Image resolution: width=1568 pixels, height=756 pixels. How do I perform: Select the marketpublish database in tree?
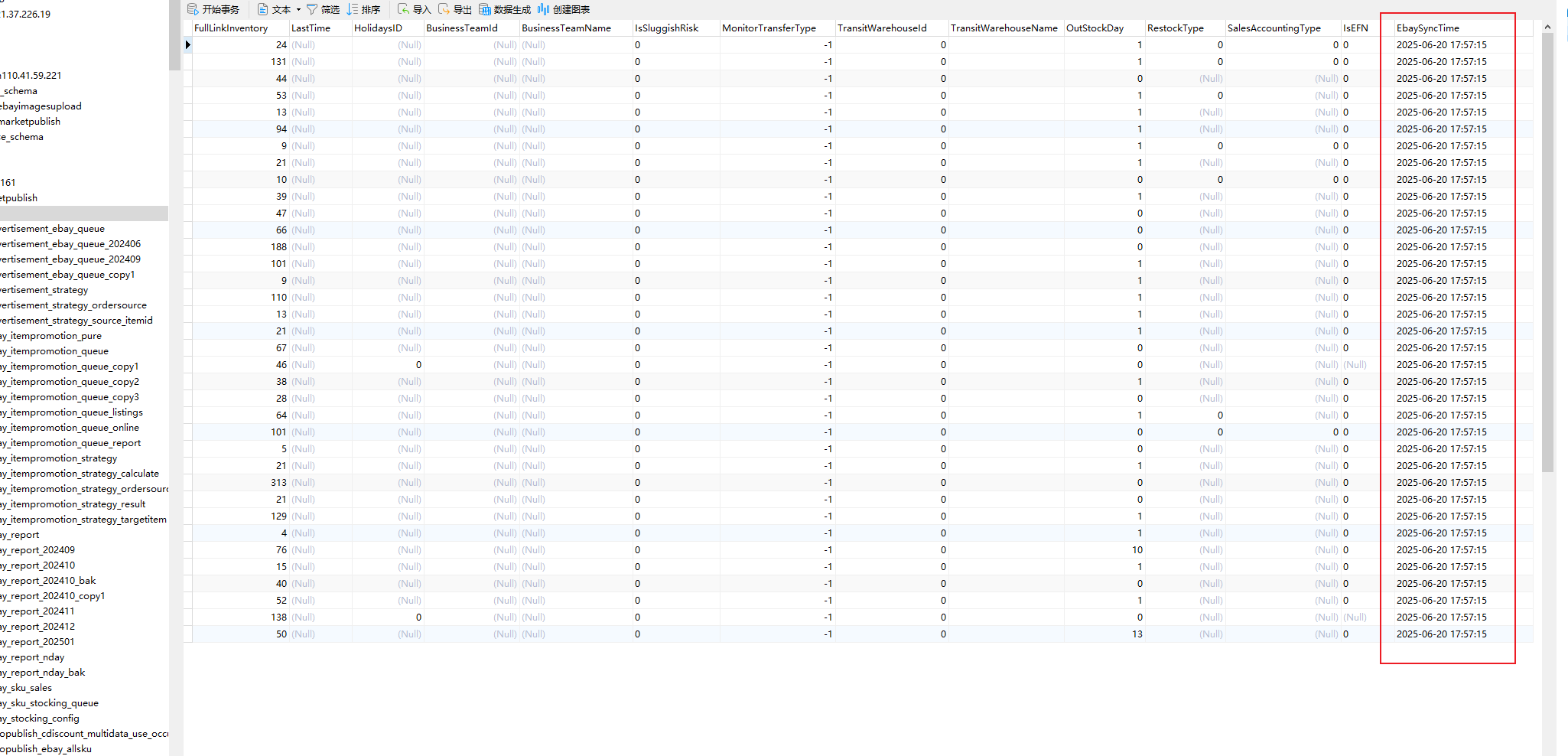pos(31,122)
